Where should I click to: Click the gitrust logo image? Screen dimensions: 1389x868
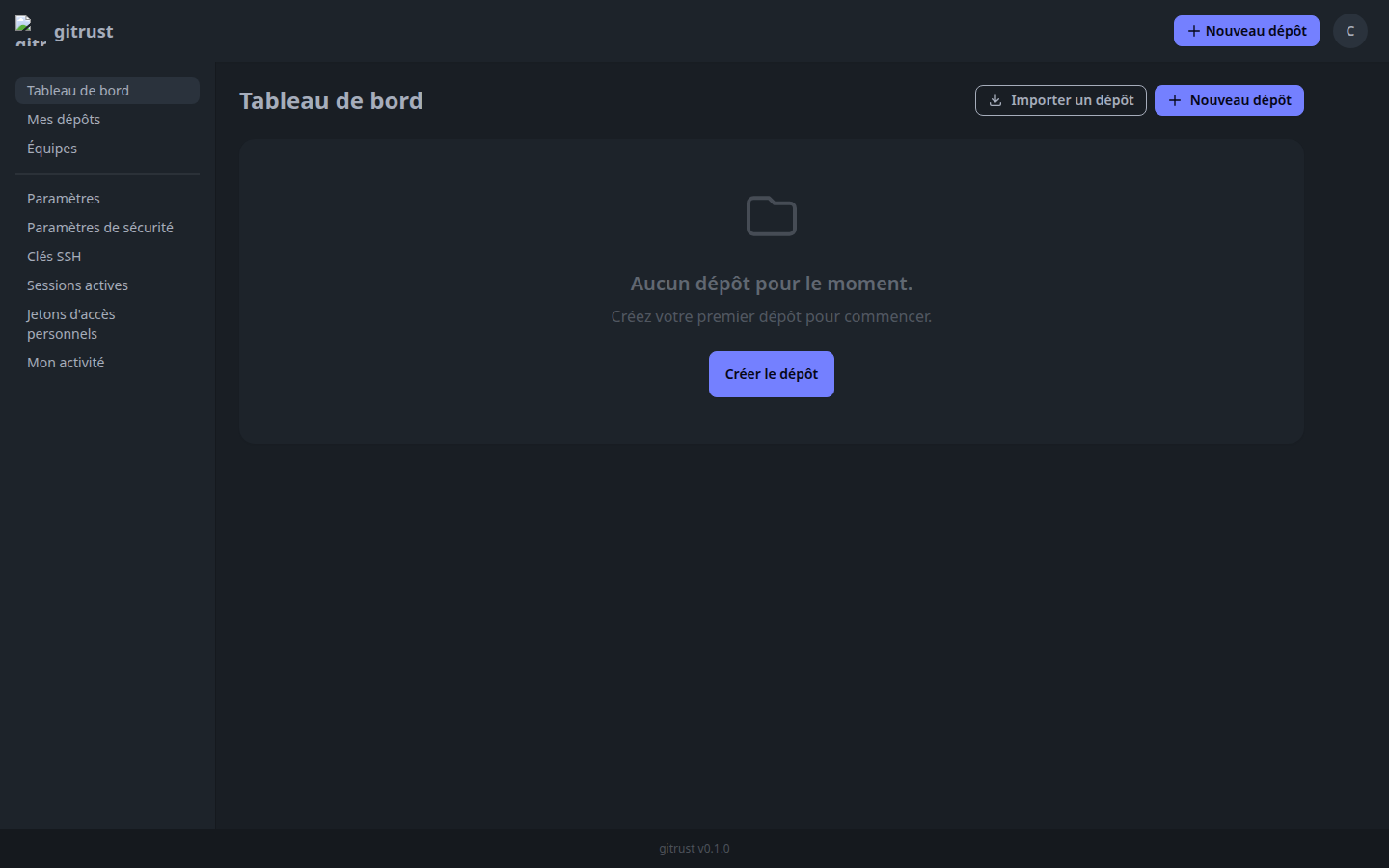(30, 31)
